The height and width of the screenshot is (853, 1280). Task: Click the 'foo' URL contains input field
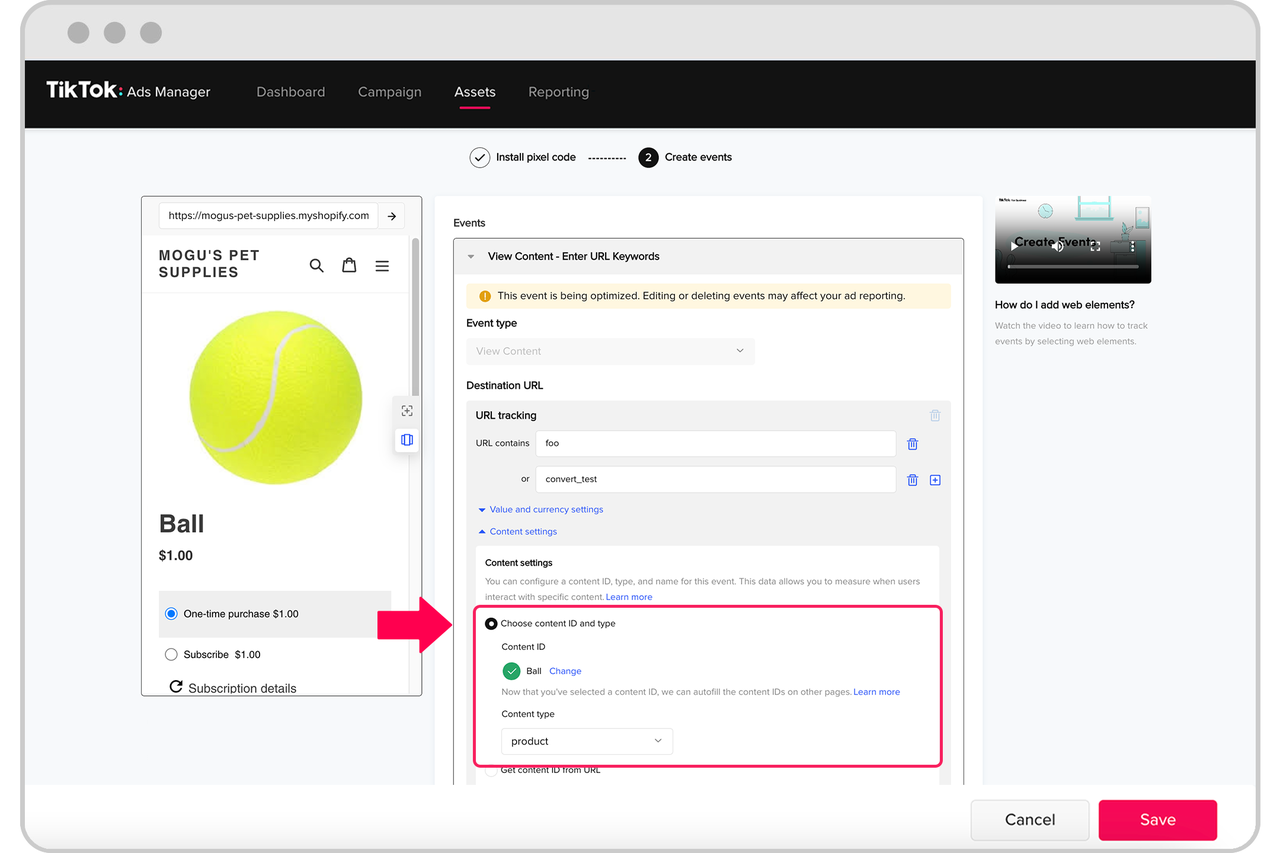point(715,443)
